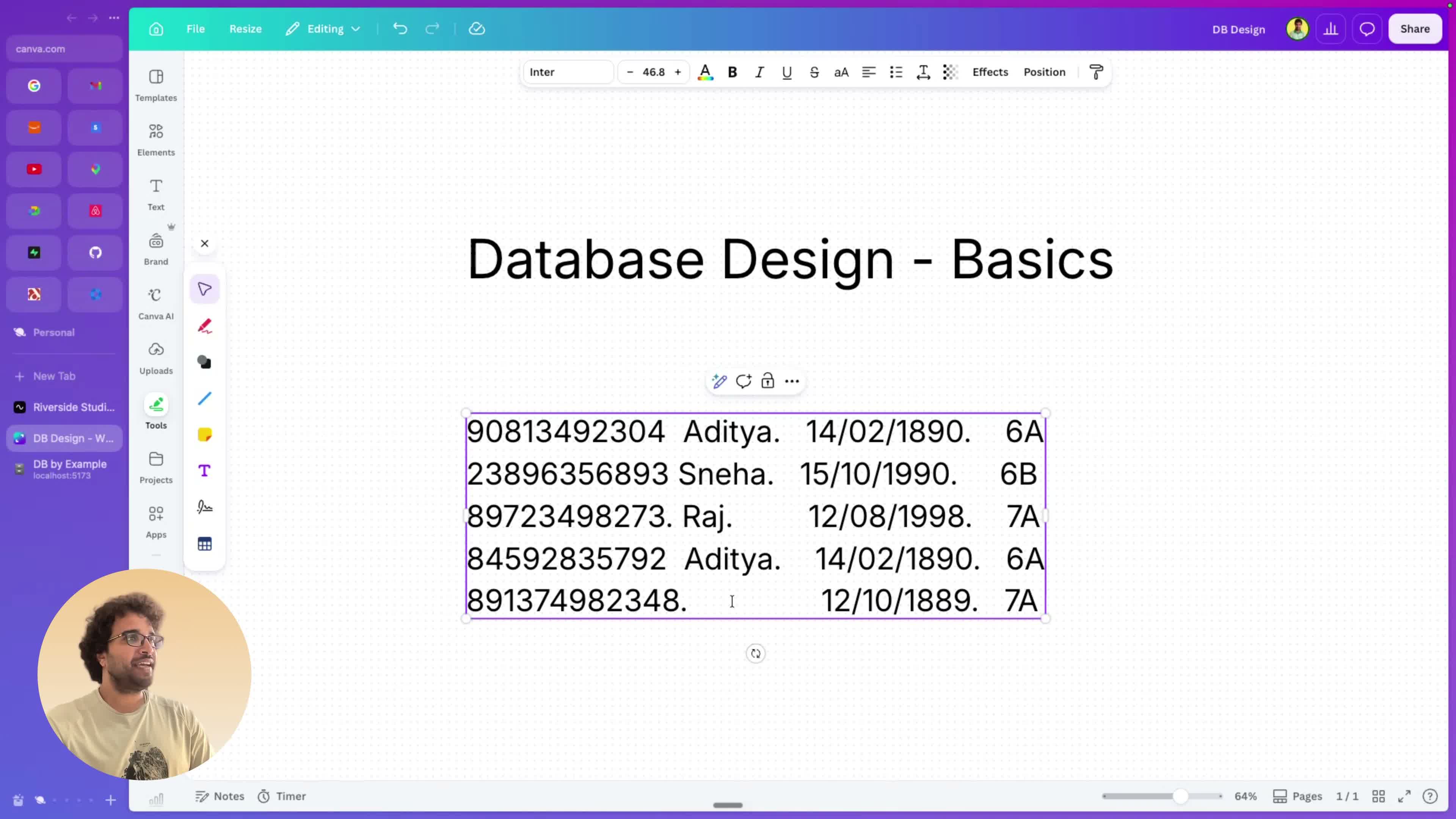
Task: Open the Inter font family selector
Action: pos(568,72)
